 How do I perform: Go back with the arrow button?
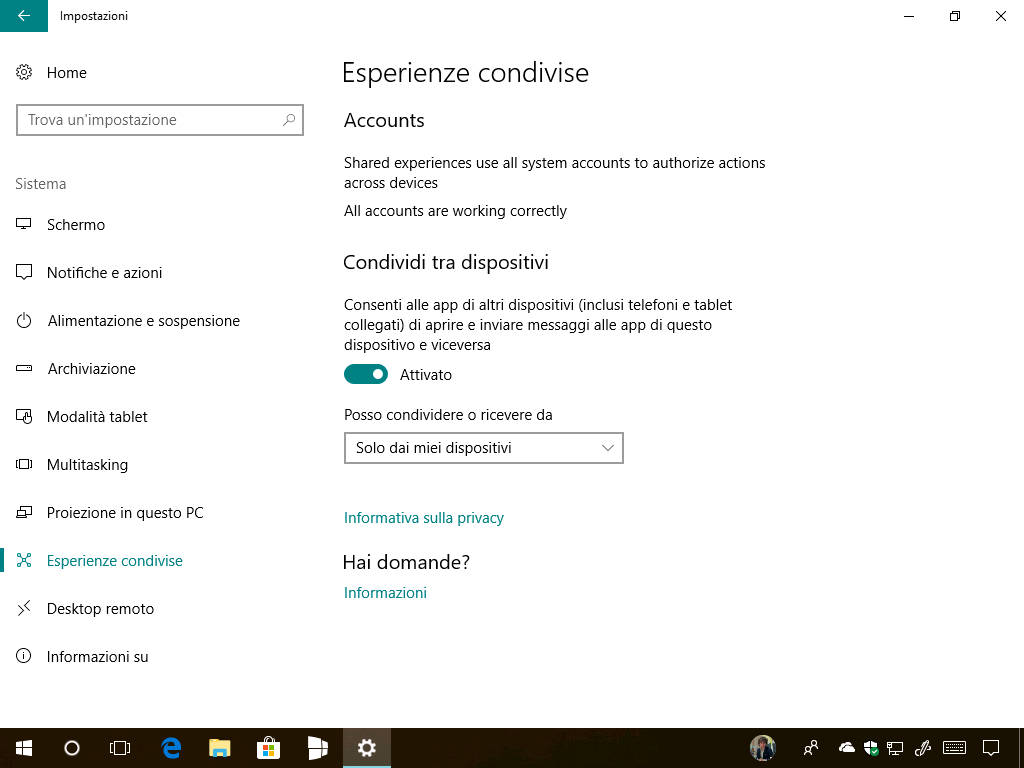(24, 16)
